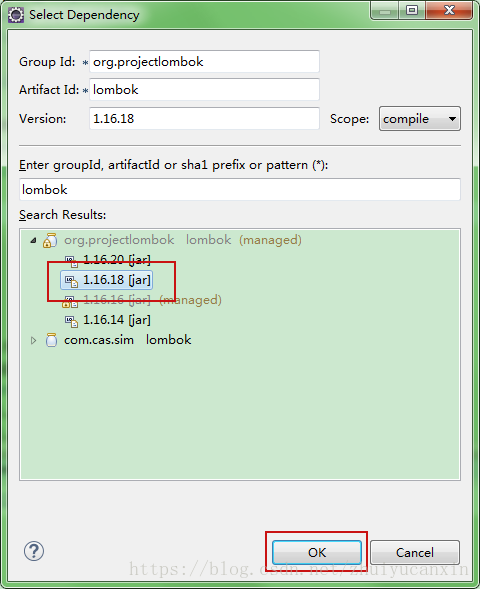
Task: Click the jar icon beside org.projectlombok
Action: [50, 240]
